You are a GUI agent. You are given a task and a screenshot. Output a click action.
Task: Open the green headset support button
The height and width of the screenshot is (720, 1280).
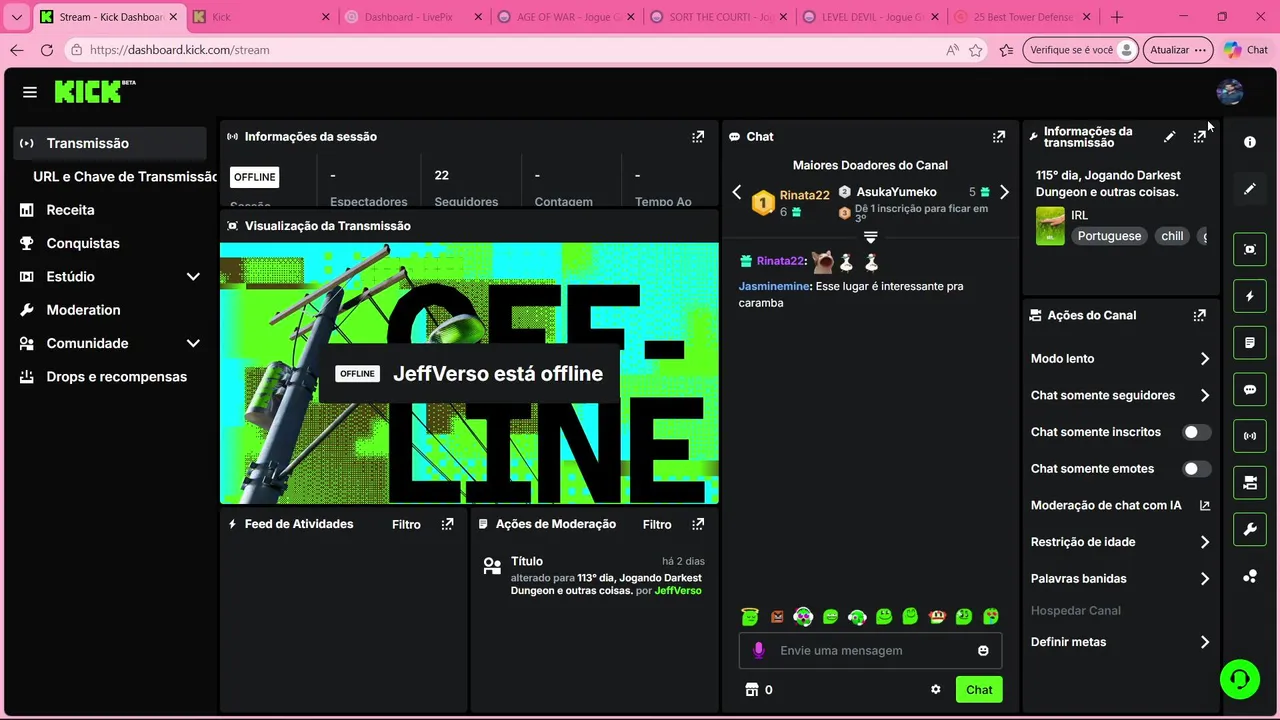coord(1240,679)
